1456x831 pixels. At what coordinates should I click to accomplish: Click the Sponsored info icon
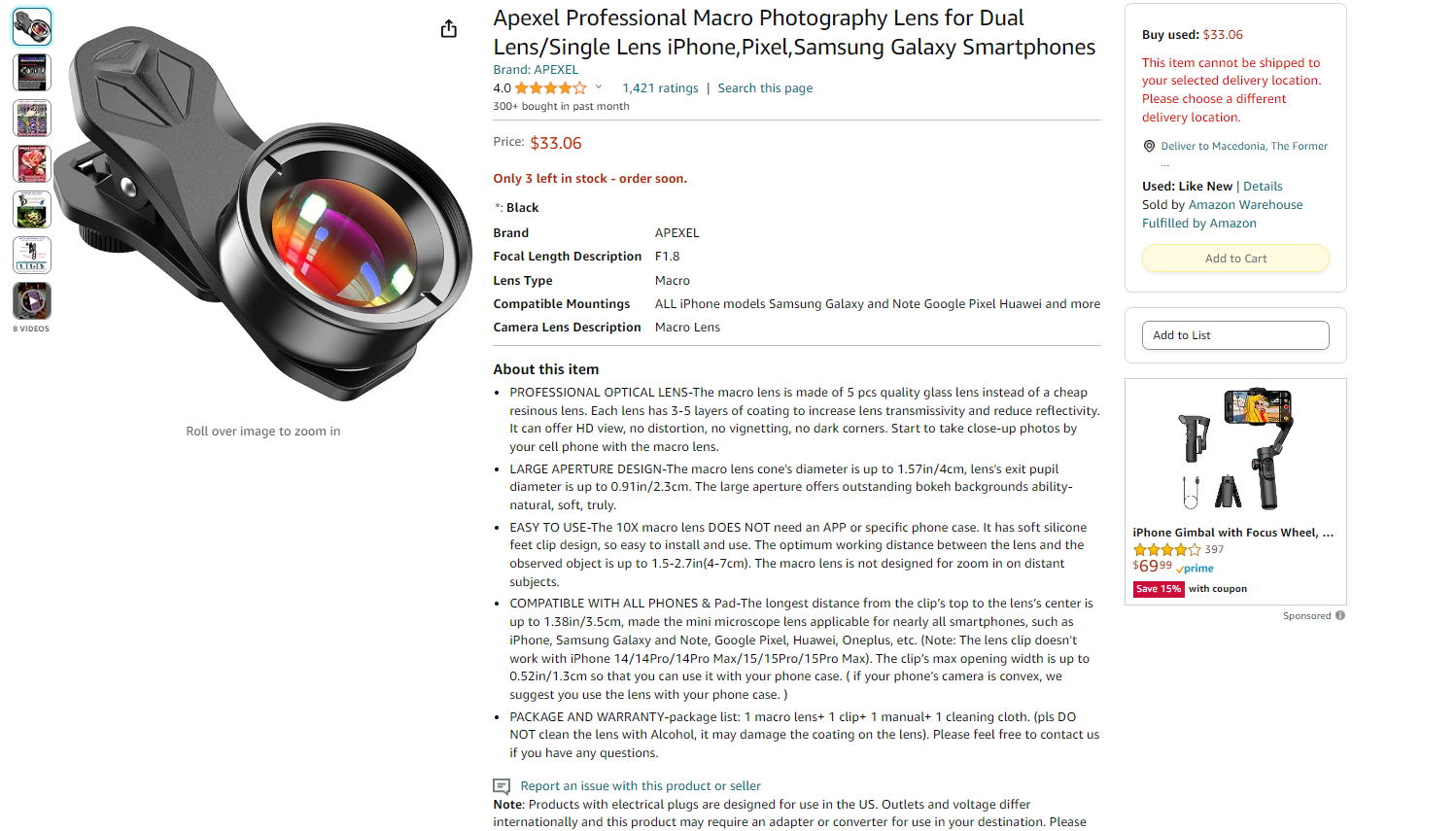[1340, 615]
